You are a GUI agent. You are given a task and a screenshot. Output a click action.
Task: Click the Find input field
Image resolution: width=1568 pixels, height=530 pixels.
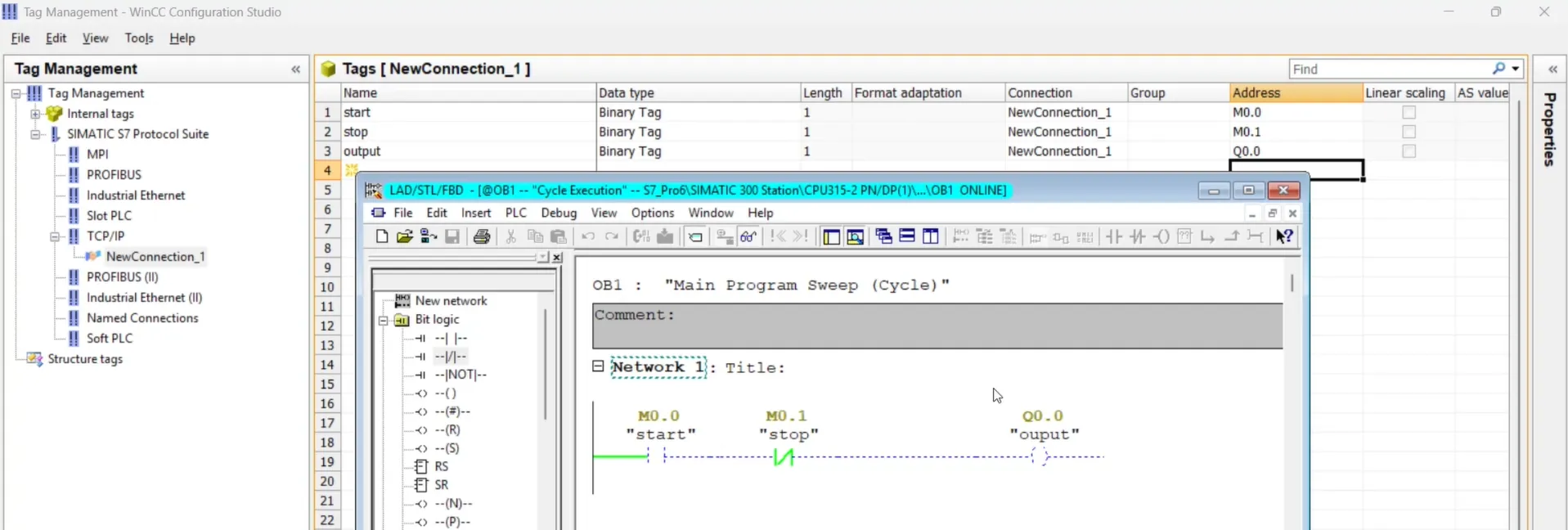click(x=1389, y=69)
